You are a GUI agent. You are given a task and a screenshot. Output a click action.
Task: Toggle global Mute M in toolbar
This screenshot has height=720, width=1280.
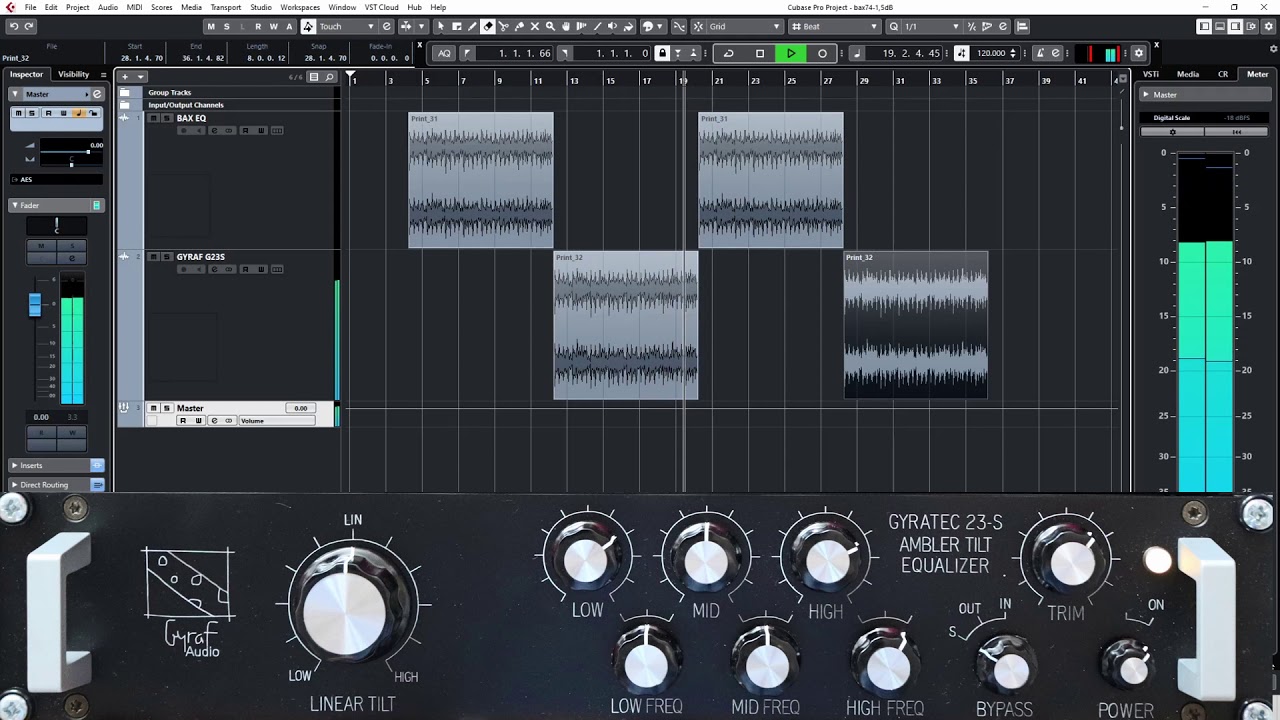pos(210,26)
